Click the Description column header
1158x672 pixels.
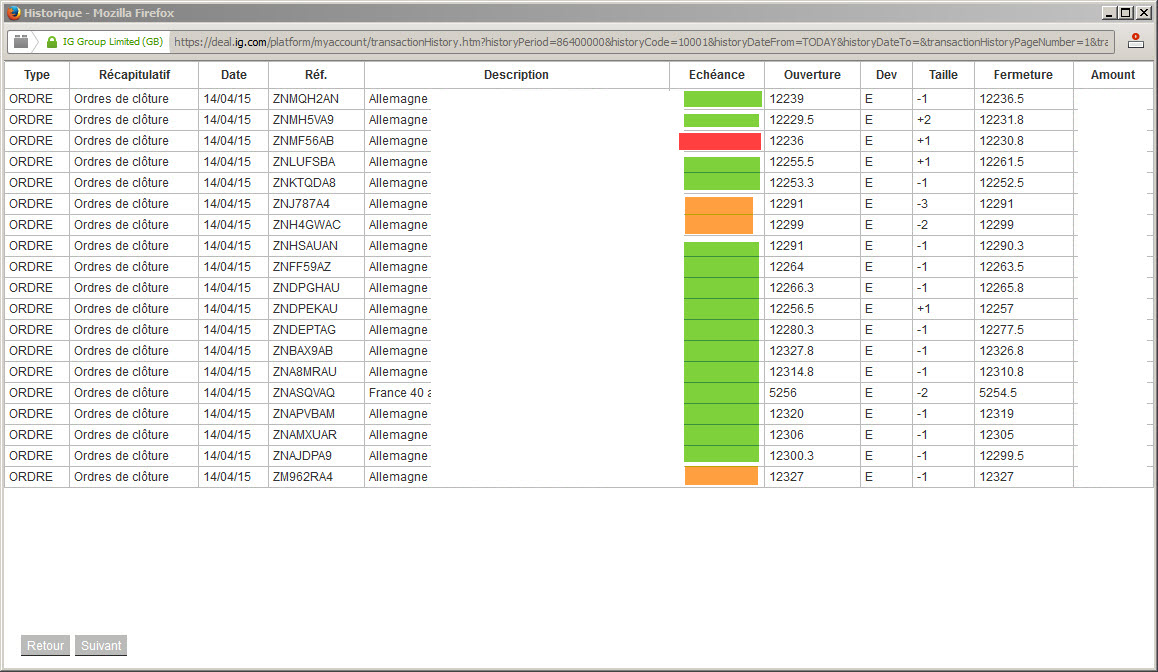click(x=516, y=75)
